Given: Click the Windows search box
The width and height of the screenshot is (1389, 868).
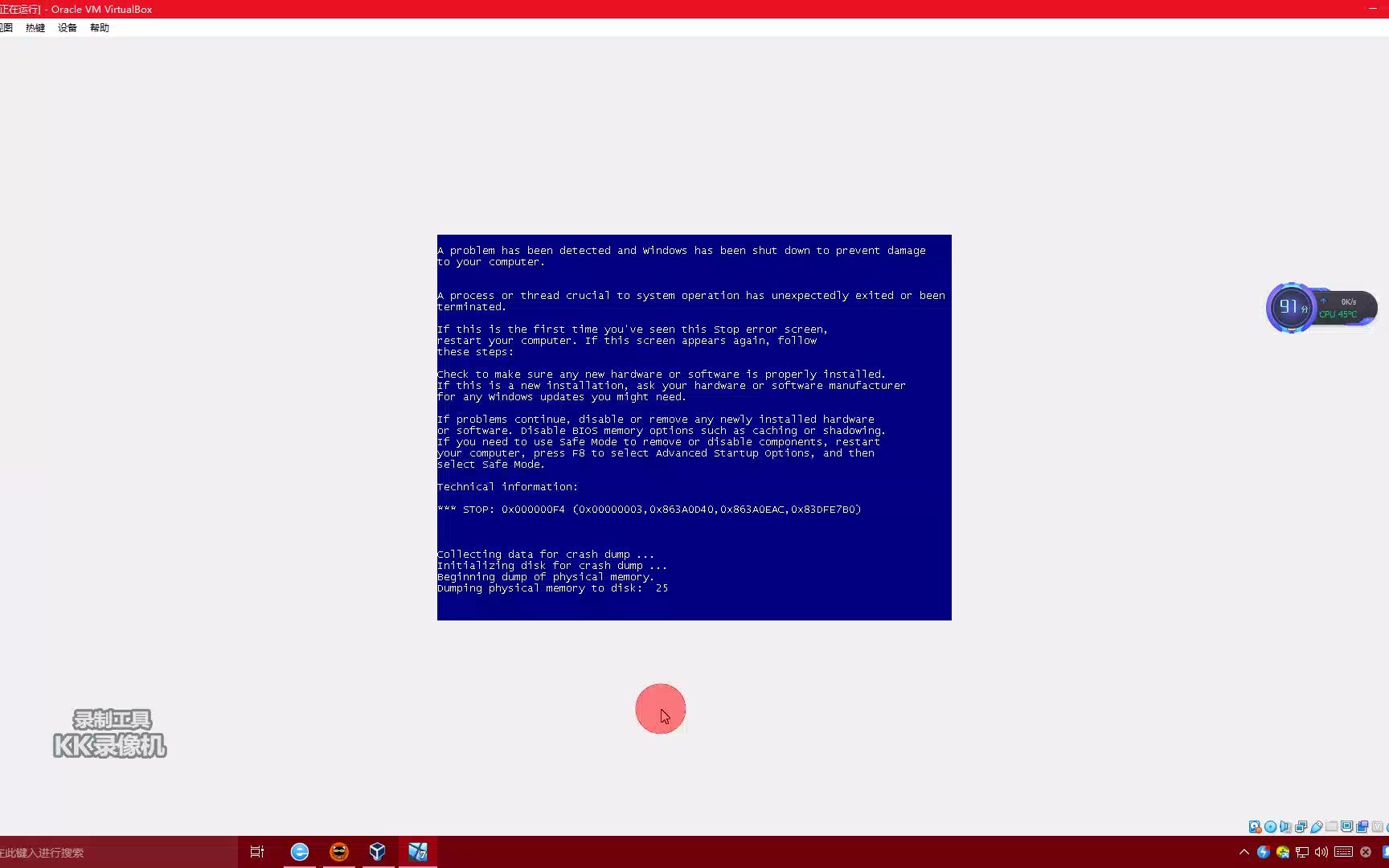Looking at the screenshot, I should tap(119, 852).
